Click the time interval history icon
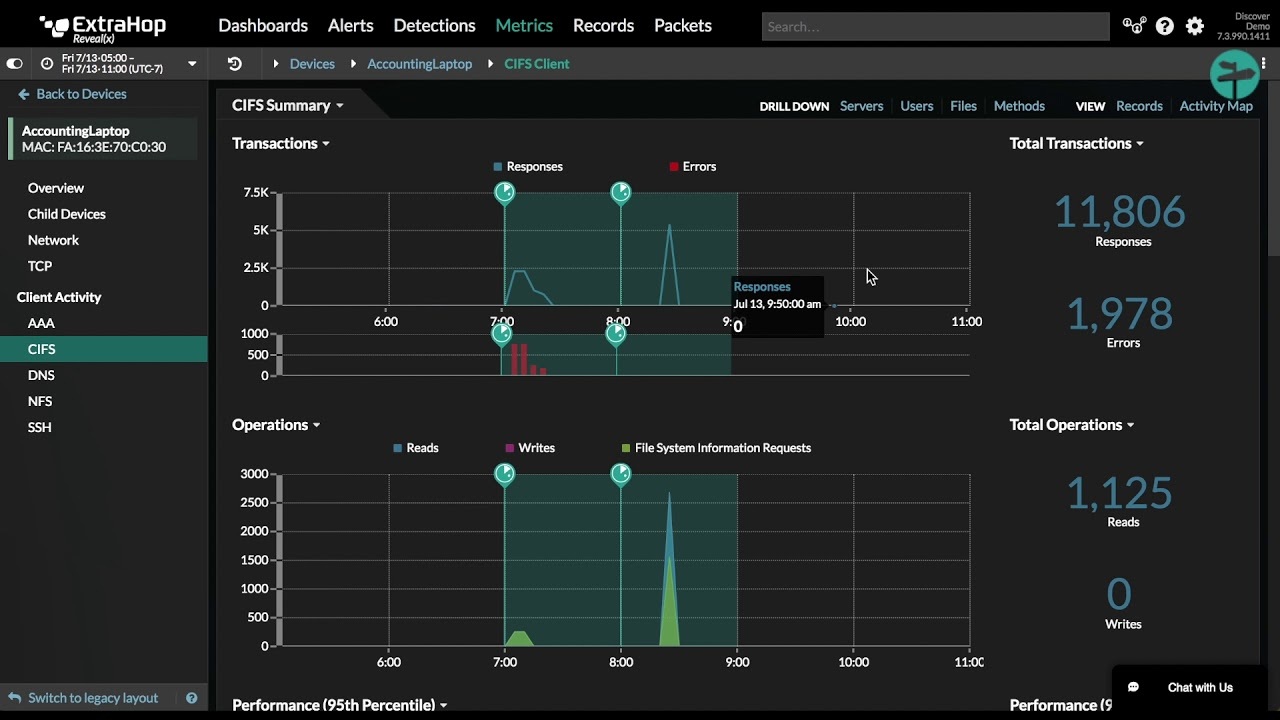The width and height of the screenshot is (1280, 720). click(x=235, y=64)
